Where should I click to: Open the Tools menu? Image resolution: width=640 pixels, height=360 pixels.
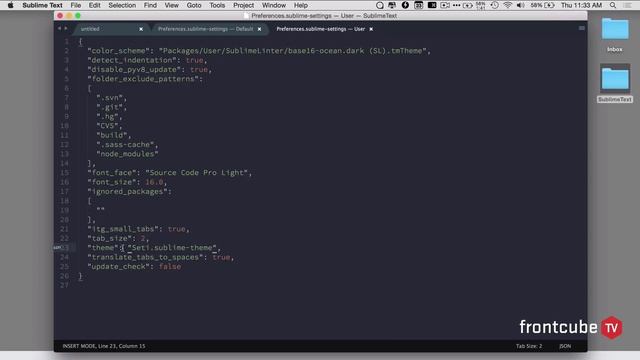pyautogui.click(x=217, y=5)
